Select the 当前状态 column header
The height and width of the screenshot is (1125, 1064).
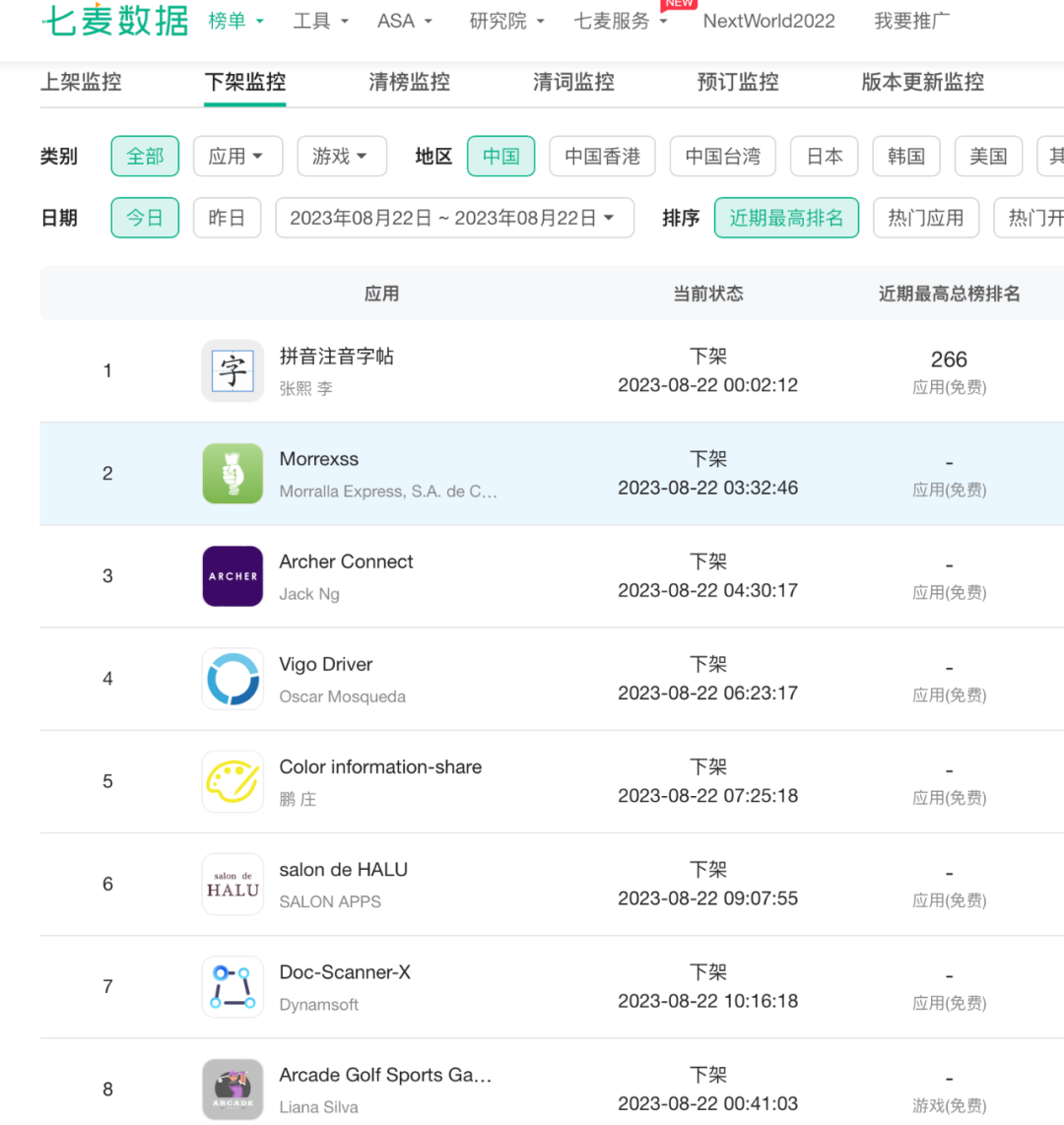pyautogui.click(x=707, y=294)
